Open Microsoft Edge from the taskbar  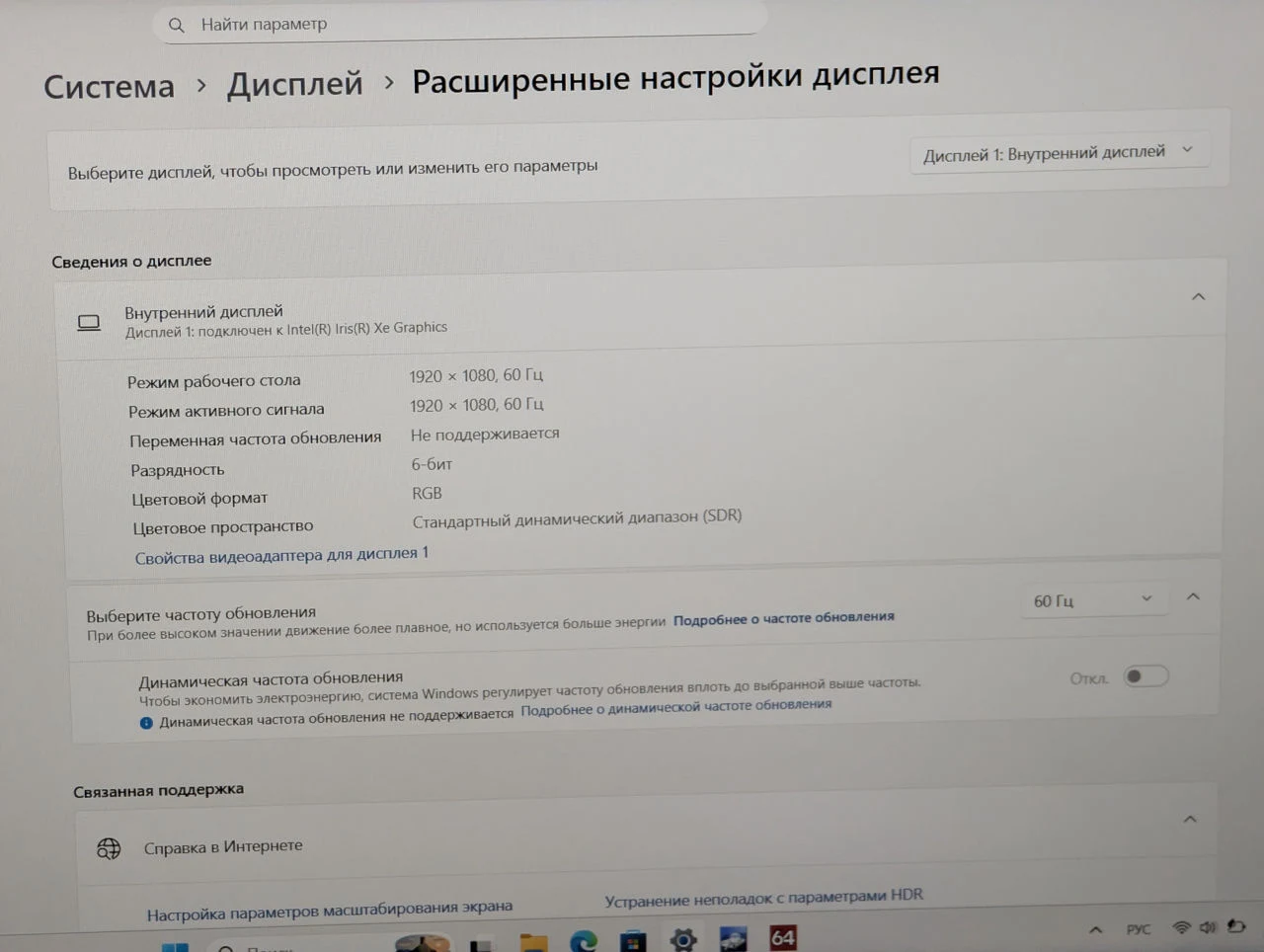pos(584,941)
